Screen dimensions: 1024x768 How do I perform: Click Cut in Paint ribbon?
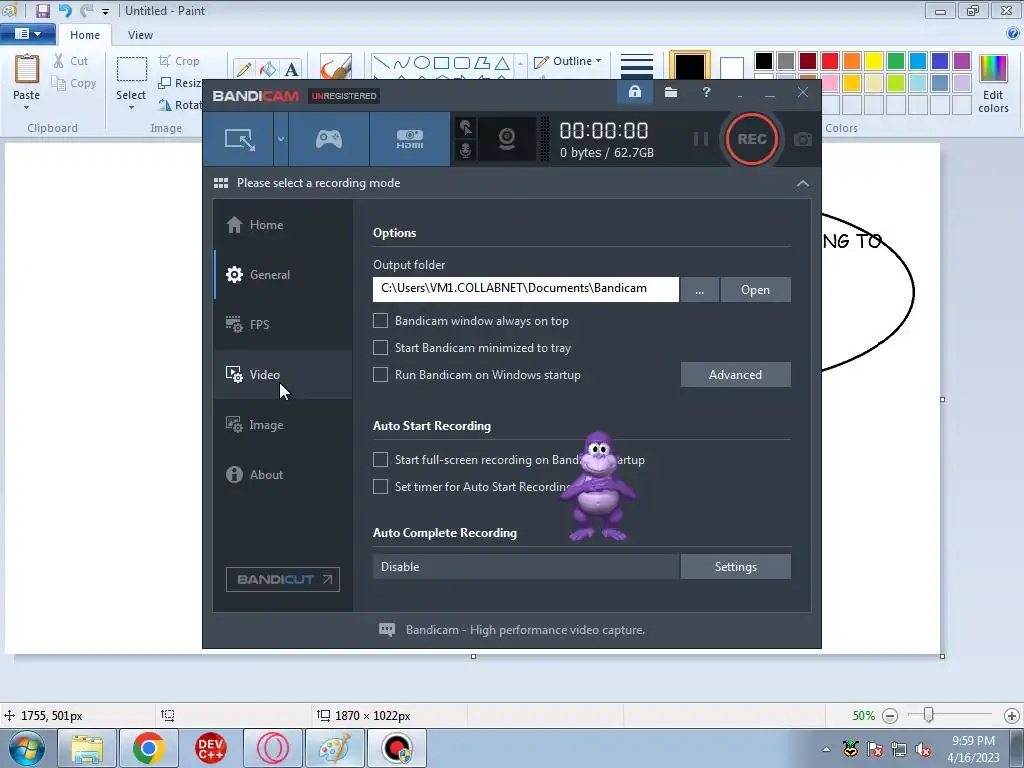(71, 61)
